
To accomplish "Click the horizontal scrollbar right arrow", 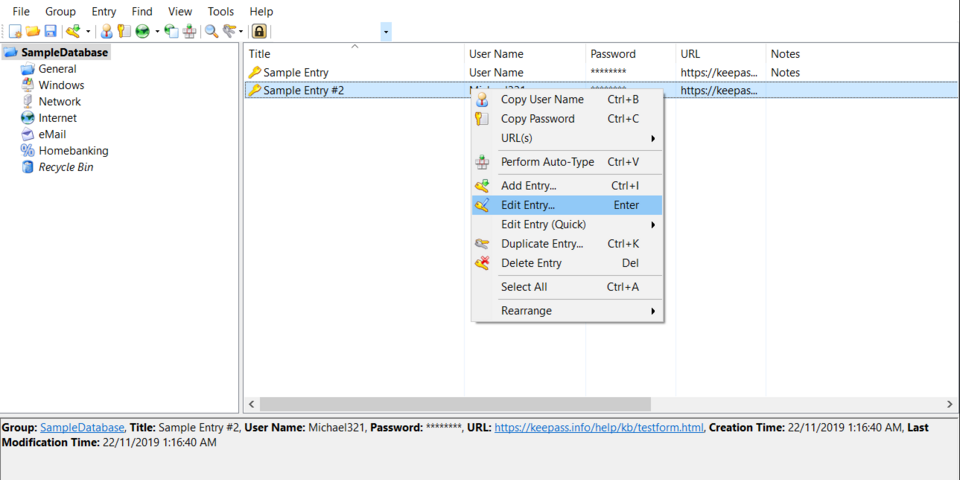I will click(950, 404).
